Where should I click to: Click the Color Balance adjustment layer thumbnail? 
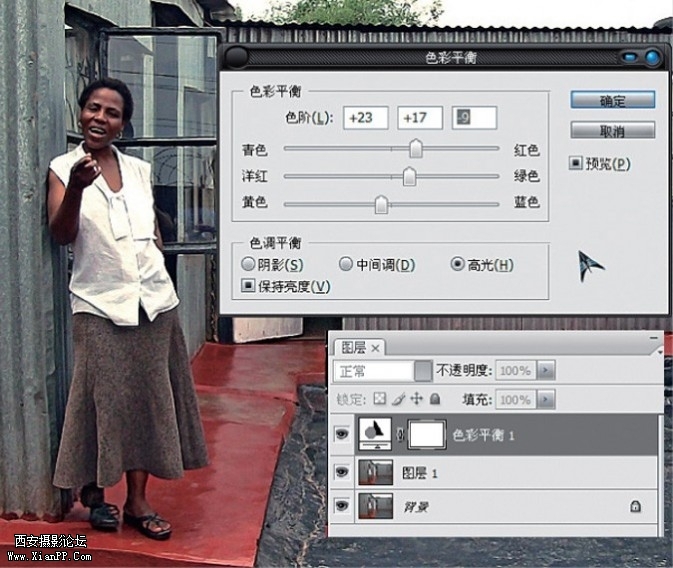pos(377,435)
